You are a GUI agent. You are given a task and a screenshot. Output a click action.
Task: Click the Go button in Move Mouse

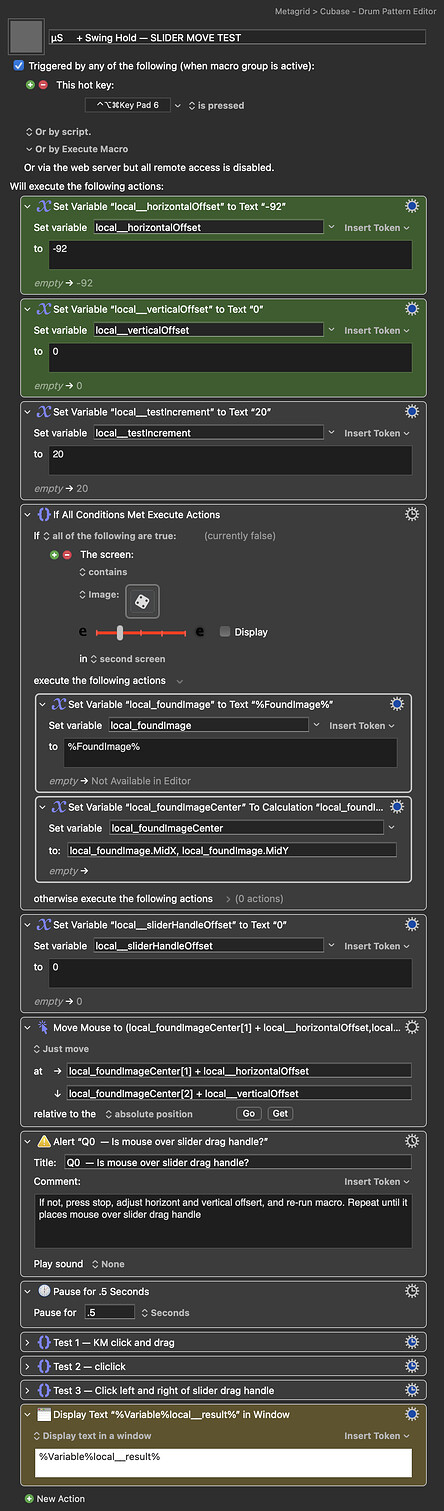click(249, 1113)
